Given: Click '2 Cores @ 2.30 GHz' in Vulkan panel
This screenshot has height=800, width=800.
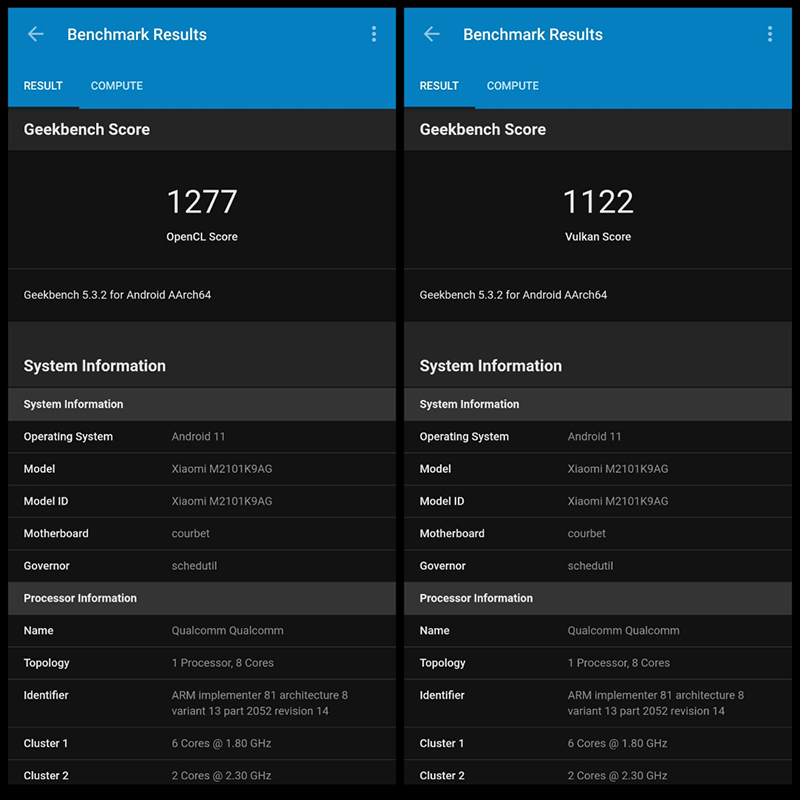Looking at the screenshot, I should coord(617,776).
